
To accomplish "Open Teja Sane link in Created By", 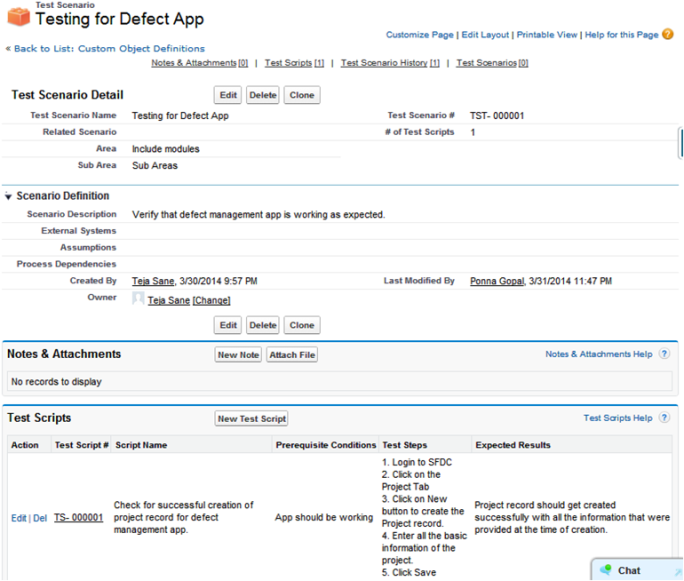I will point(153,281).
